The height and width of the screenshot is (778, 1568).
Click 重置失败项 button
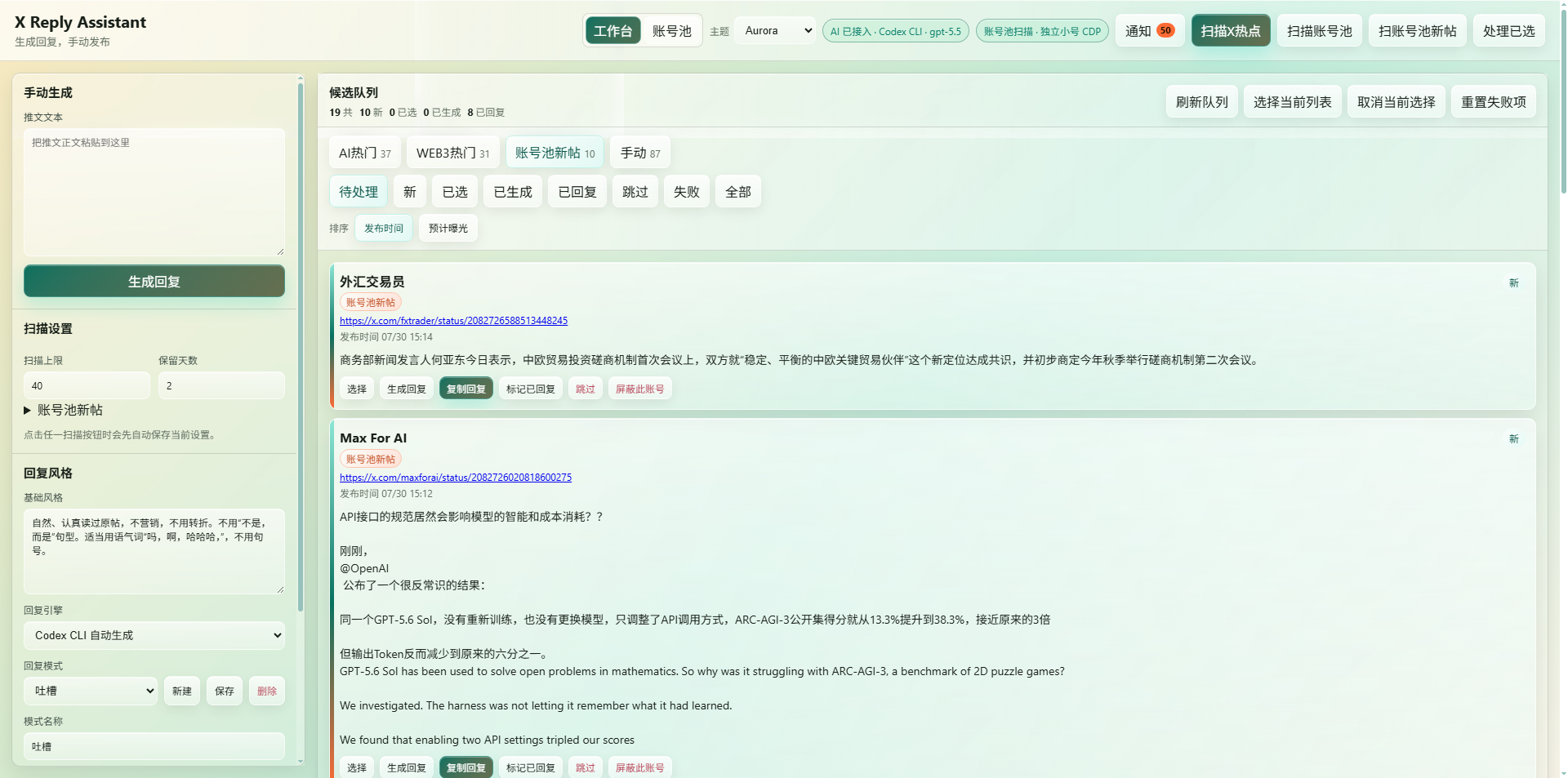1494,102
